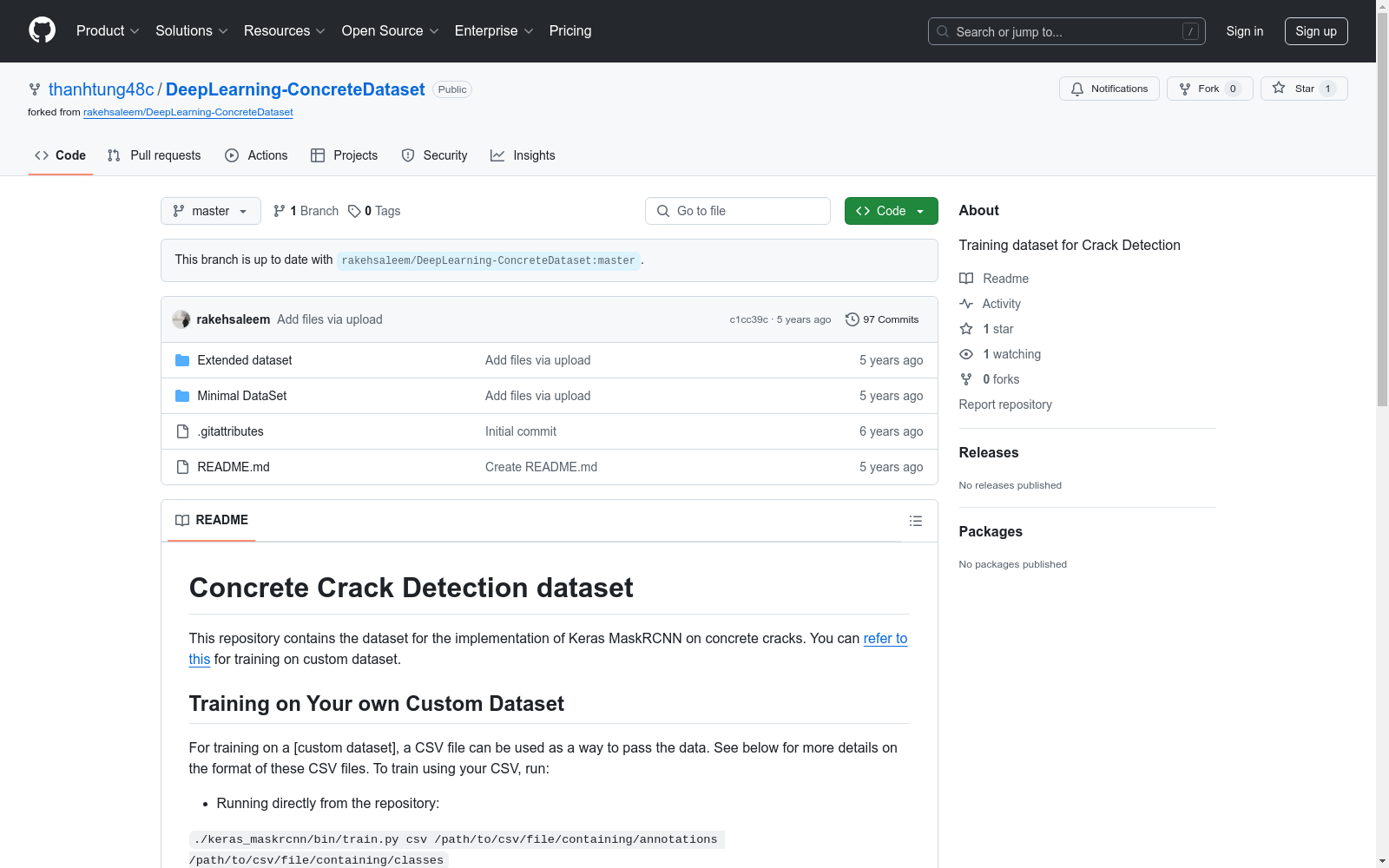Click the Star count badge

[1327, 89]
